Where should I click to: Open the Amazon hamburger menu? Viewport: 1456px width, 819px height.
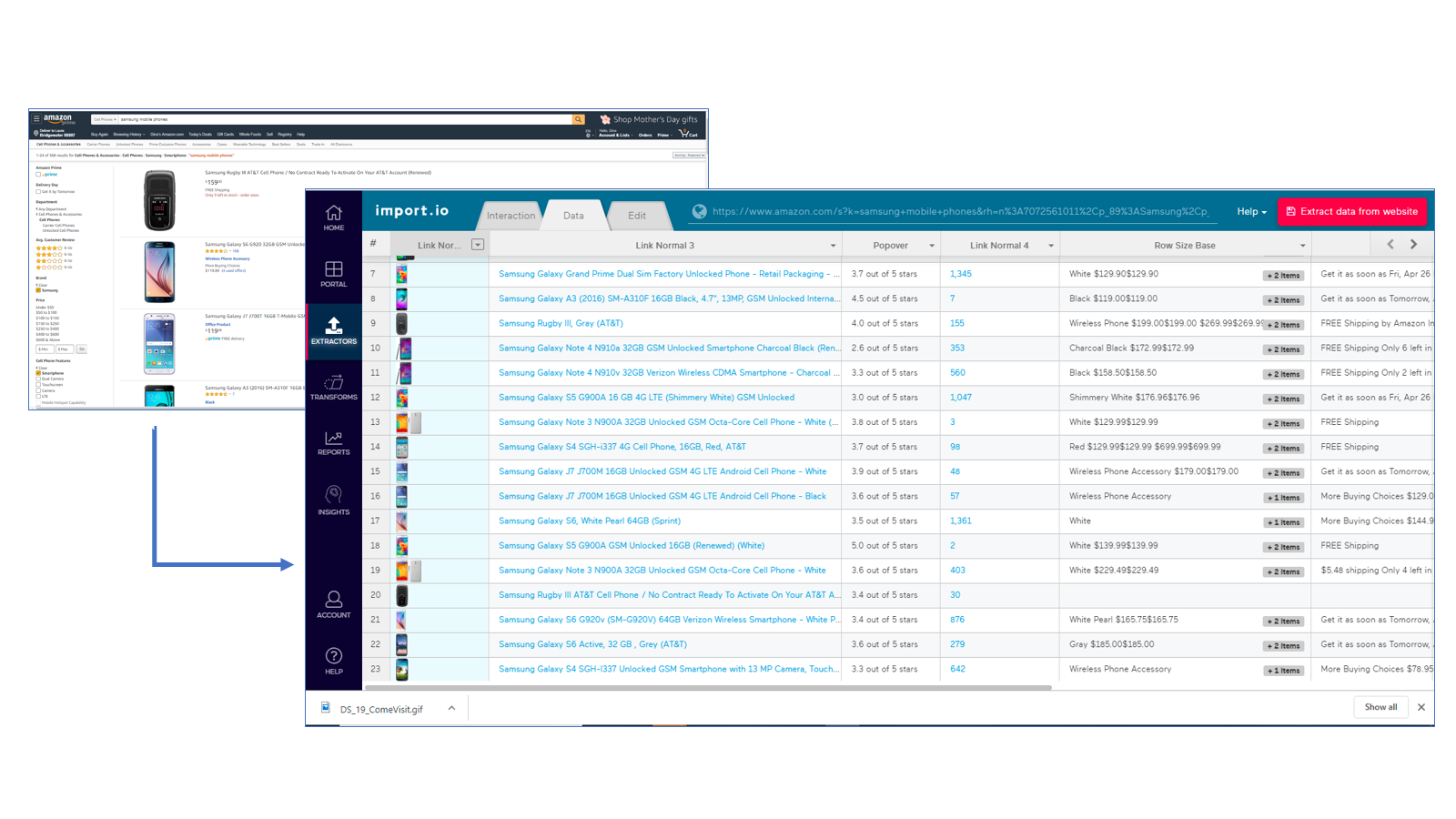point(36,118)
